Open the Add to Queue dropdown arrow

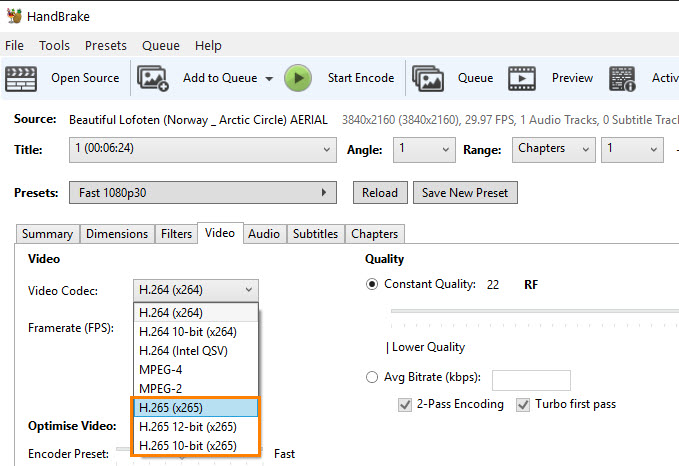[269, 79]
